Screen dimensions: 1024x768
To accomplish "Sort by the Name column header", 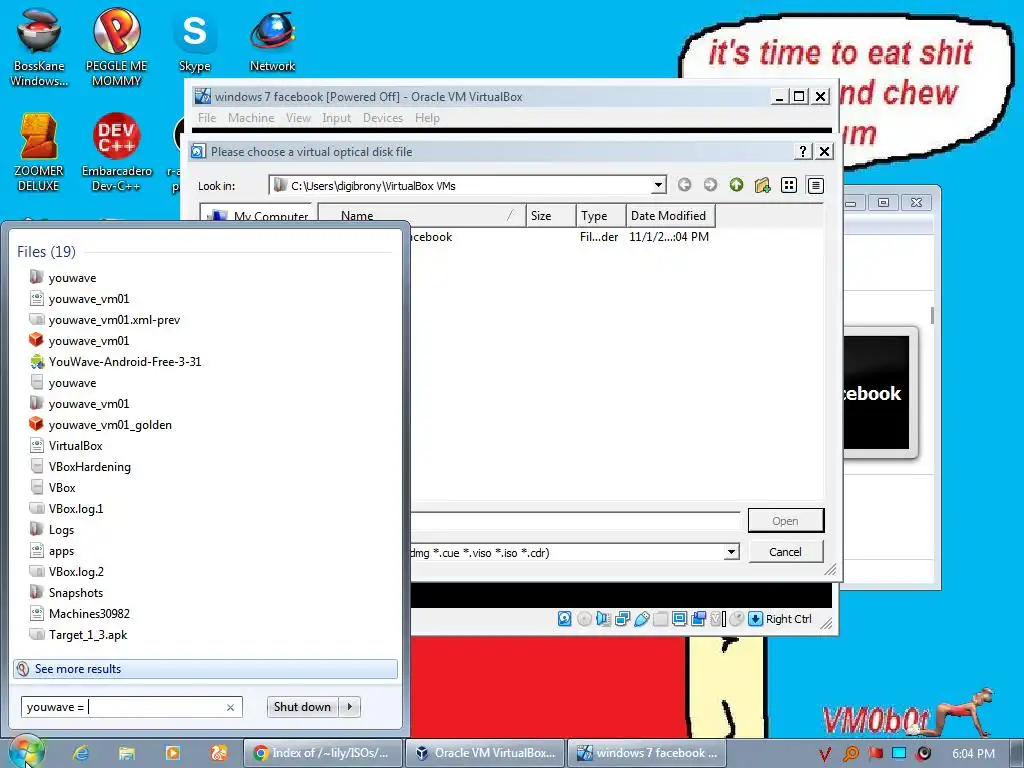I will (422, 216).
